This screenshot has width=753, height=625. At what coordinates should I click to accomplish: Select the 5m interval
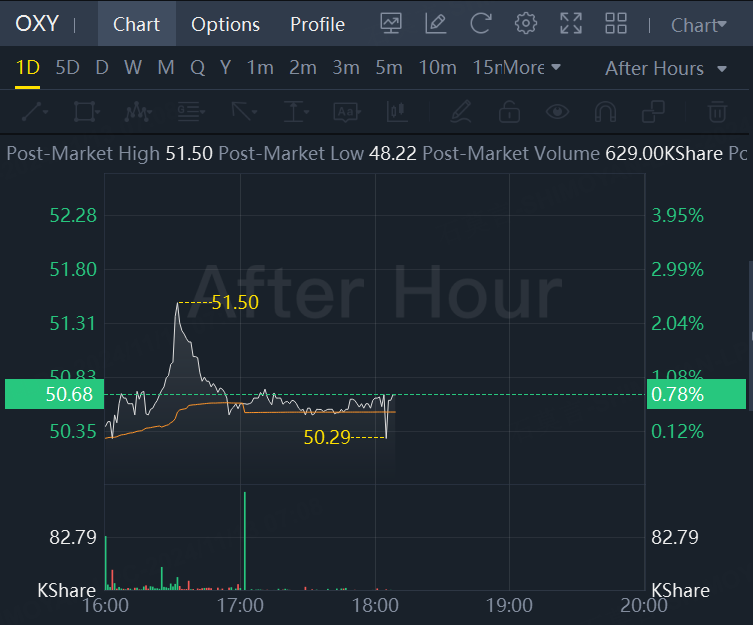coord(389,68)
